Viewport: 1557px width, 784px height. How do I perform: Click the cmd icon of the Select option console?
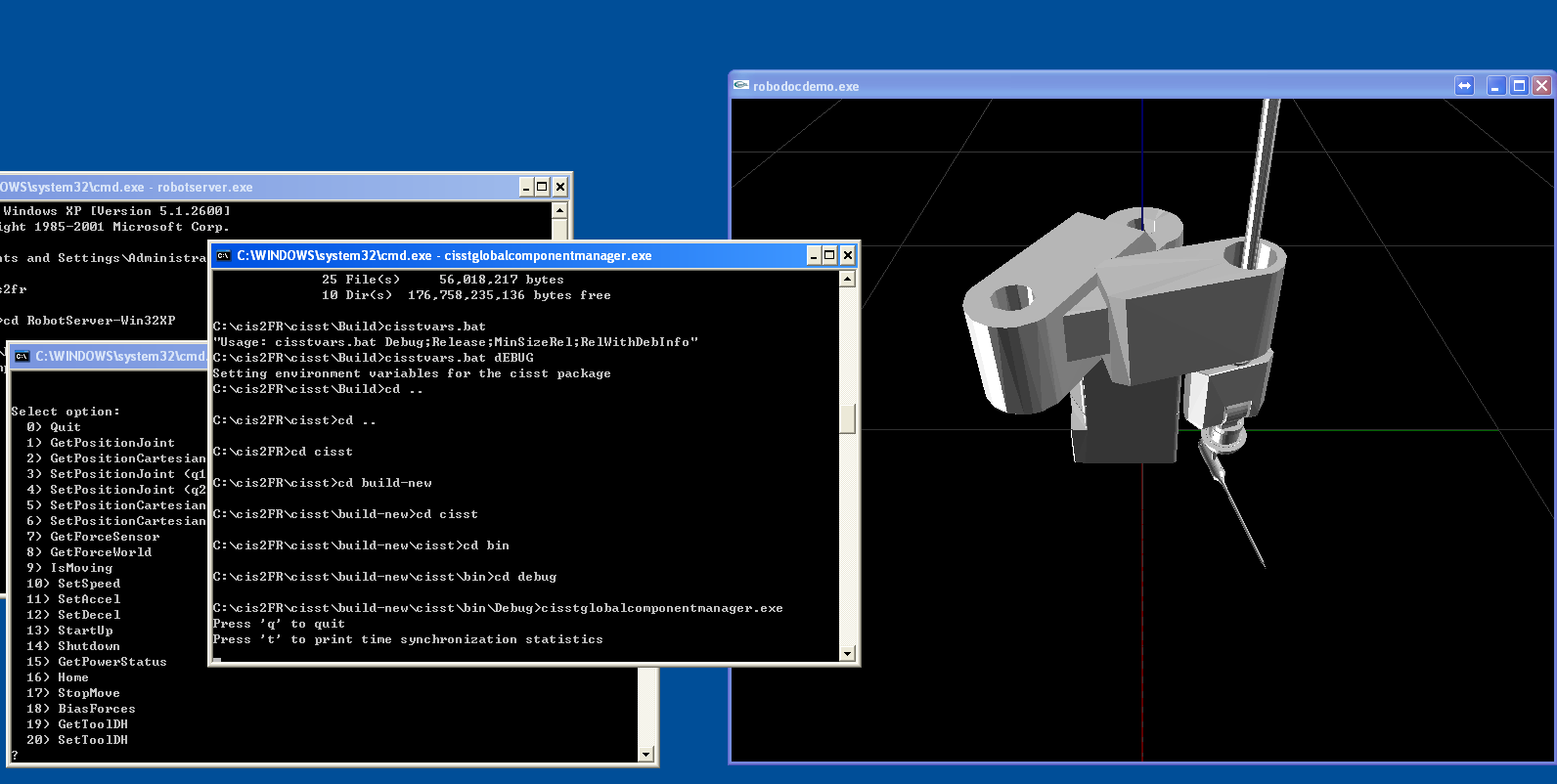[22, 357]
